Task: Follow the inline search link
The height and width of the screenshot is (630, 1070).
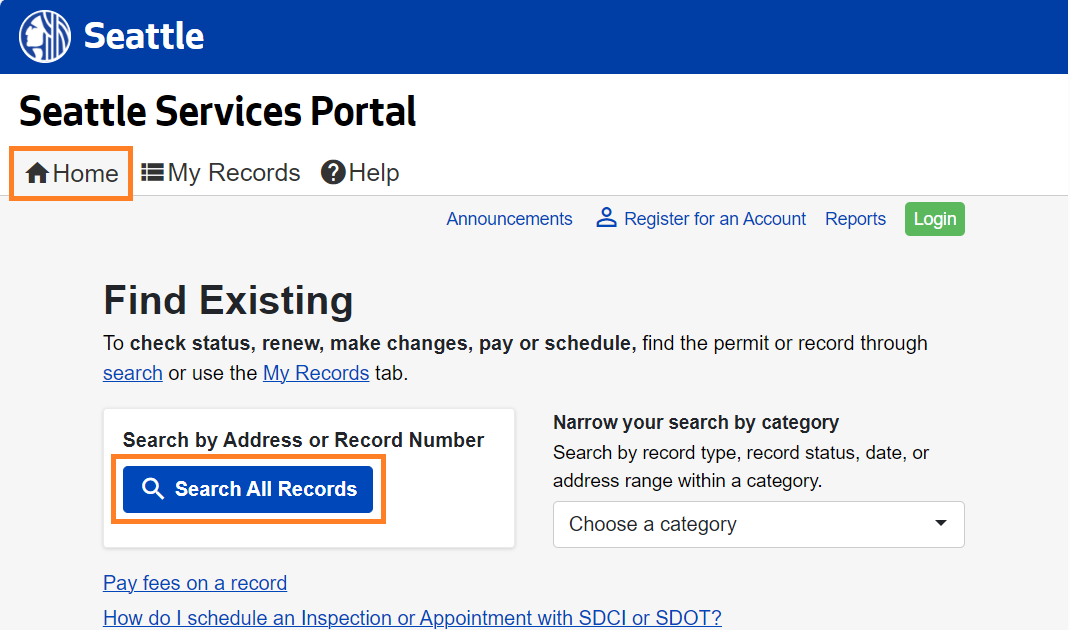Action: tap(132, 373)
